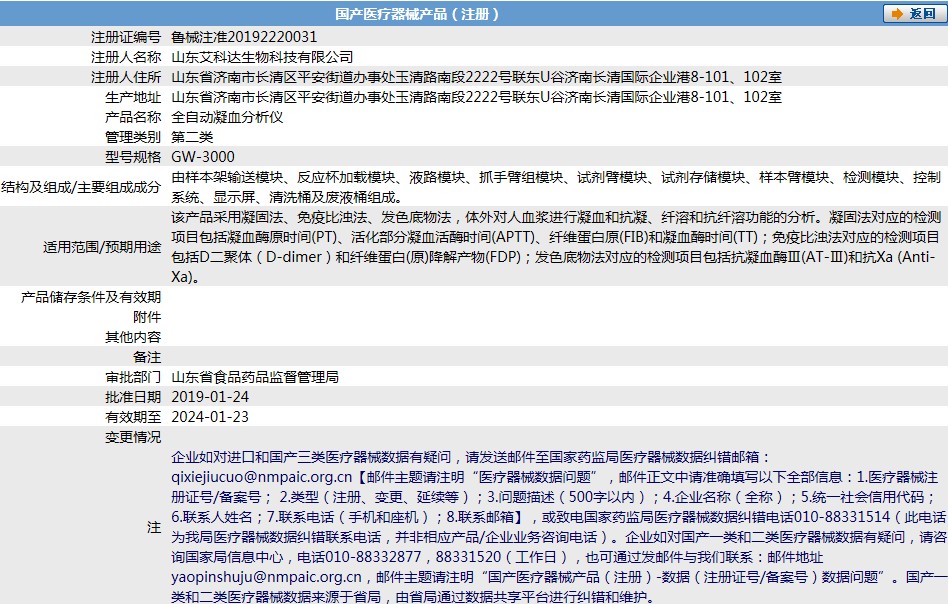Viewport: 948px width, 604px height.
Task: Click phone number 010-88332877 in the note
Action: (372, 557)
